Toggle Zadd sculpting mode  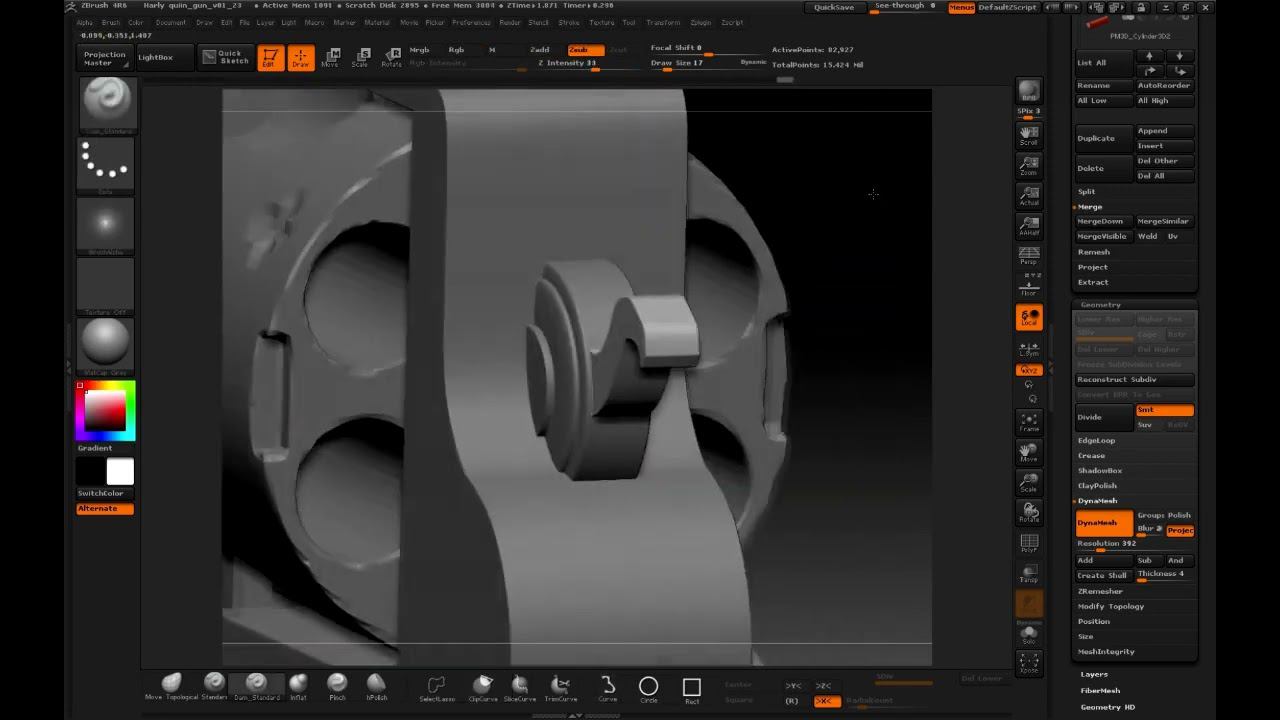tap(540, 50)
